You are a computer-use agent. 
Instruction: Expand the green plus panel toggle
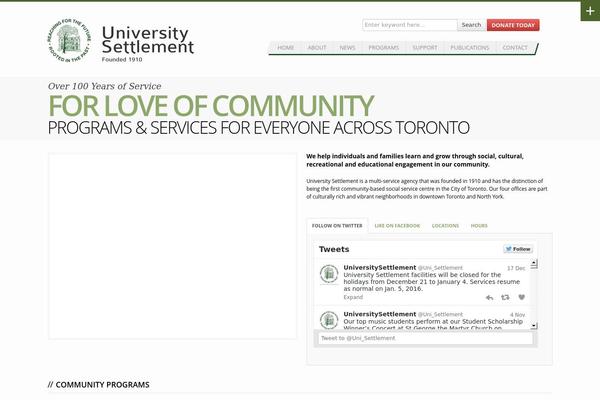click(x=590, y=11)
